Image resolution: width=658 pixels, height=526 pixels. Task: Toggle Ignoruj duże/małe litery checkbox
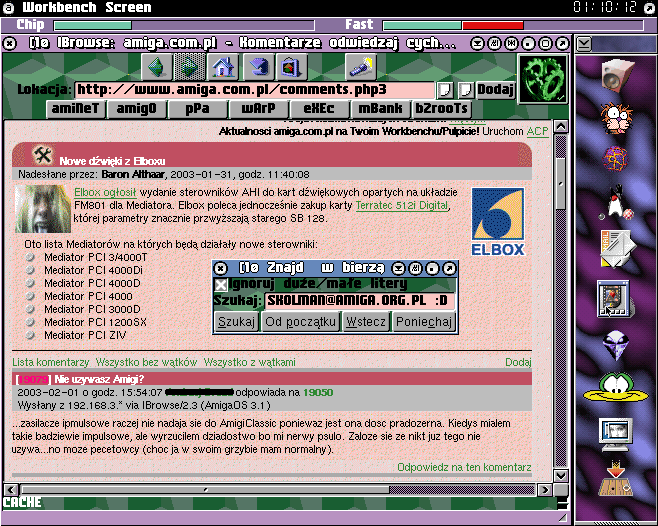coord(221,285)
